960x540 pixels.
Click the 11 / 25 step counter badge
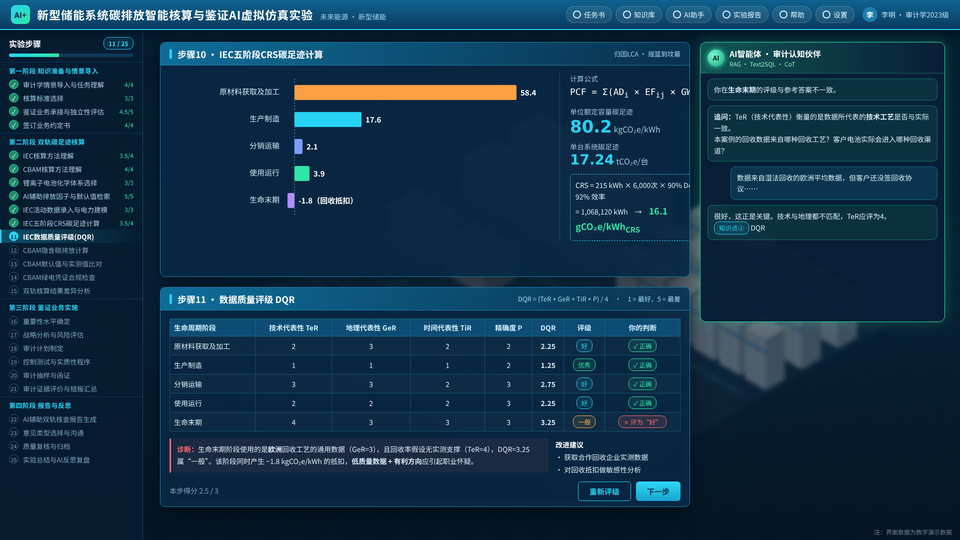[118, 43]
